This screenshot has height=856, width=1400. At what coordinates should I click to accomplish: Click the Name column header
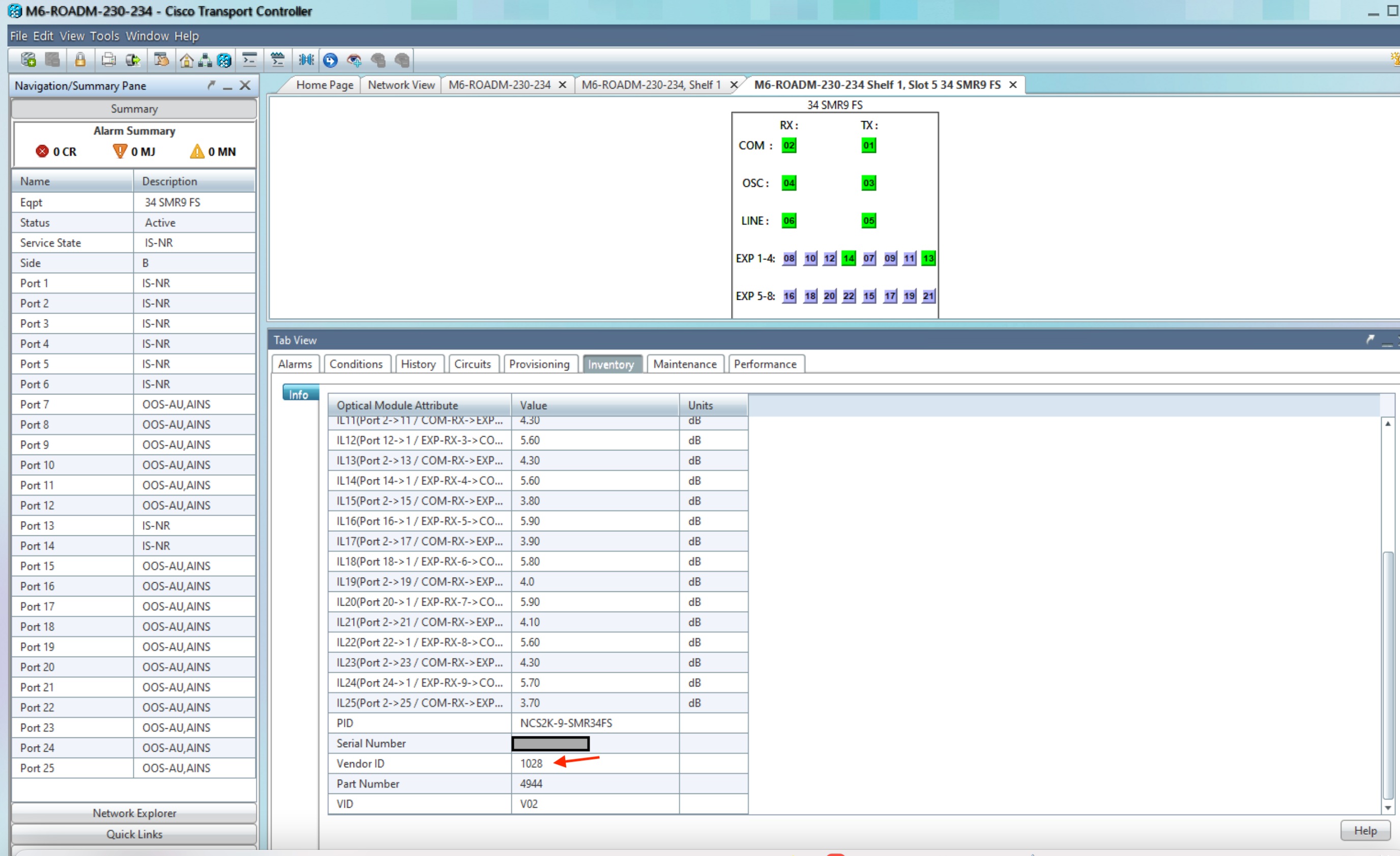pyautogui.click(x=72, y=181)
